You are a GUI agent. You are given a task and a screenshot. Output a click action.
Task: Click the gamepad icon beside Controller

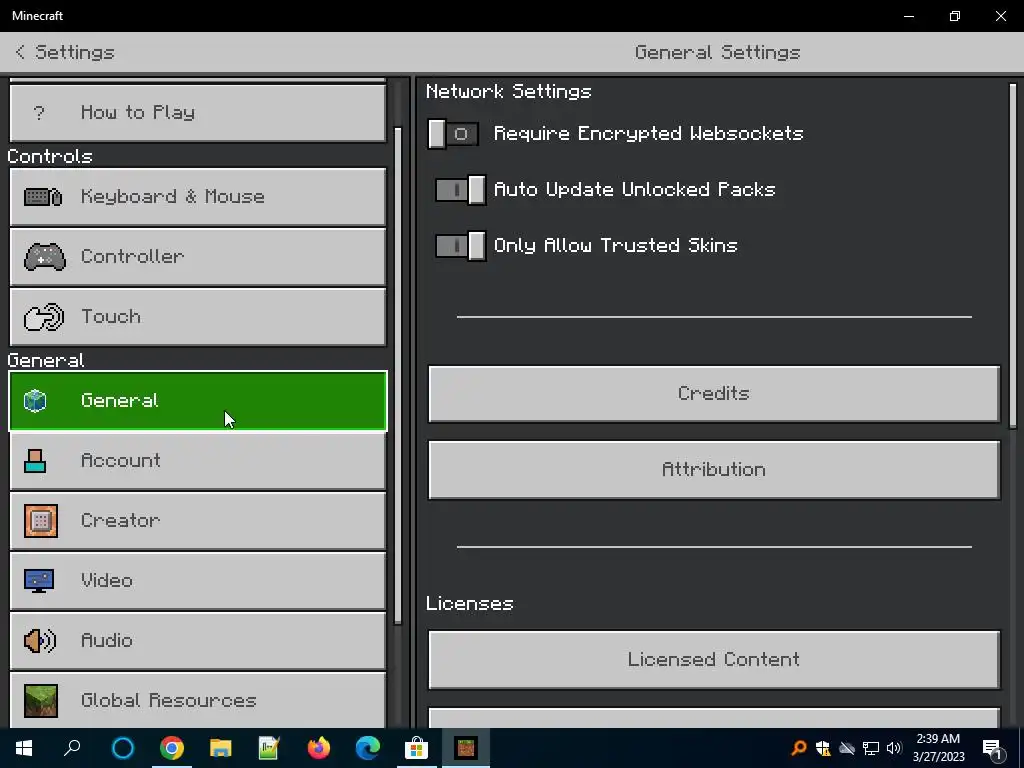click(44, 257)
